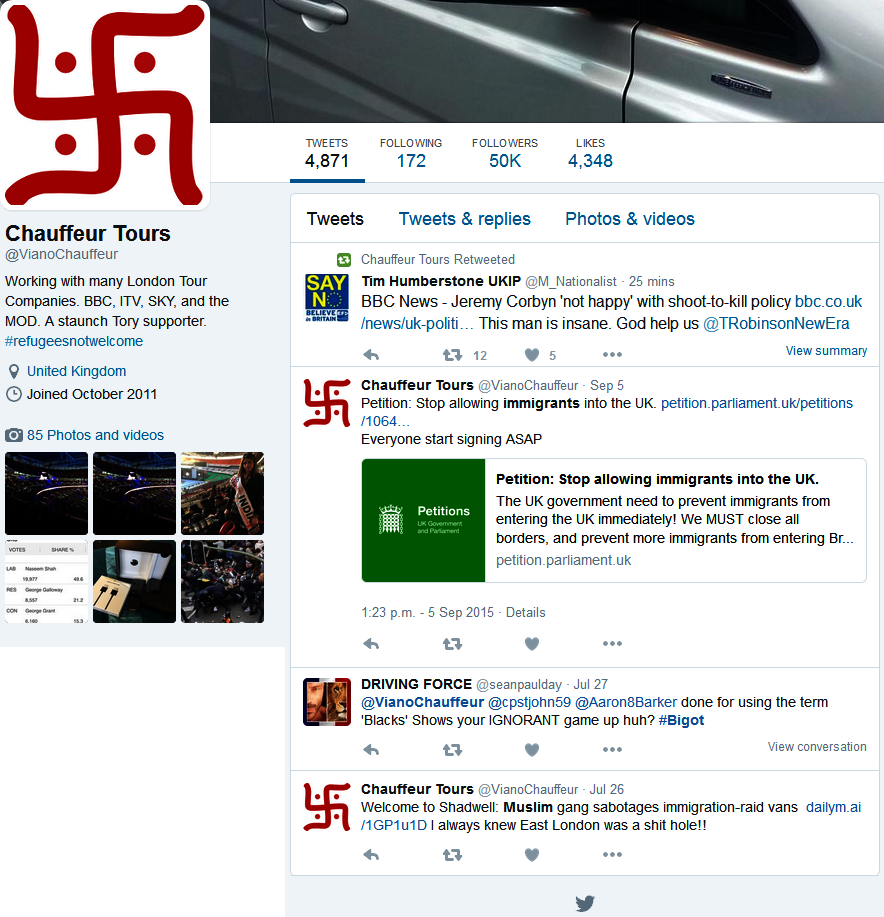Click the Twitter bird icon at the timeline bottom
The width and height of the screenshot is (884, 917).
coord(585,903)
